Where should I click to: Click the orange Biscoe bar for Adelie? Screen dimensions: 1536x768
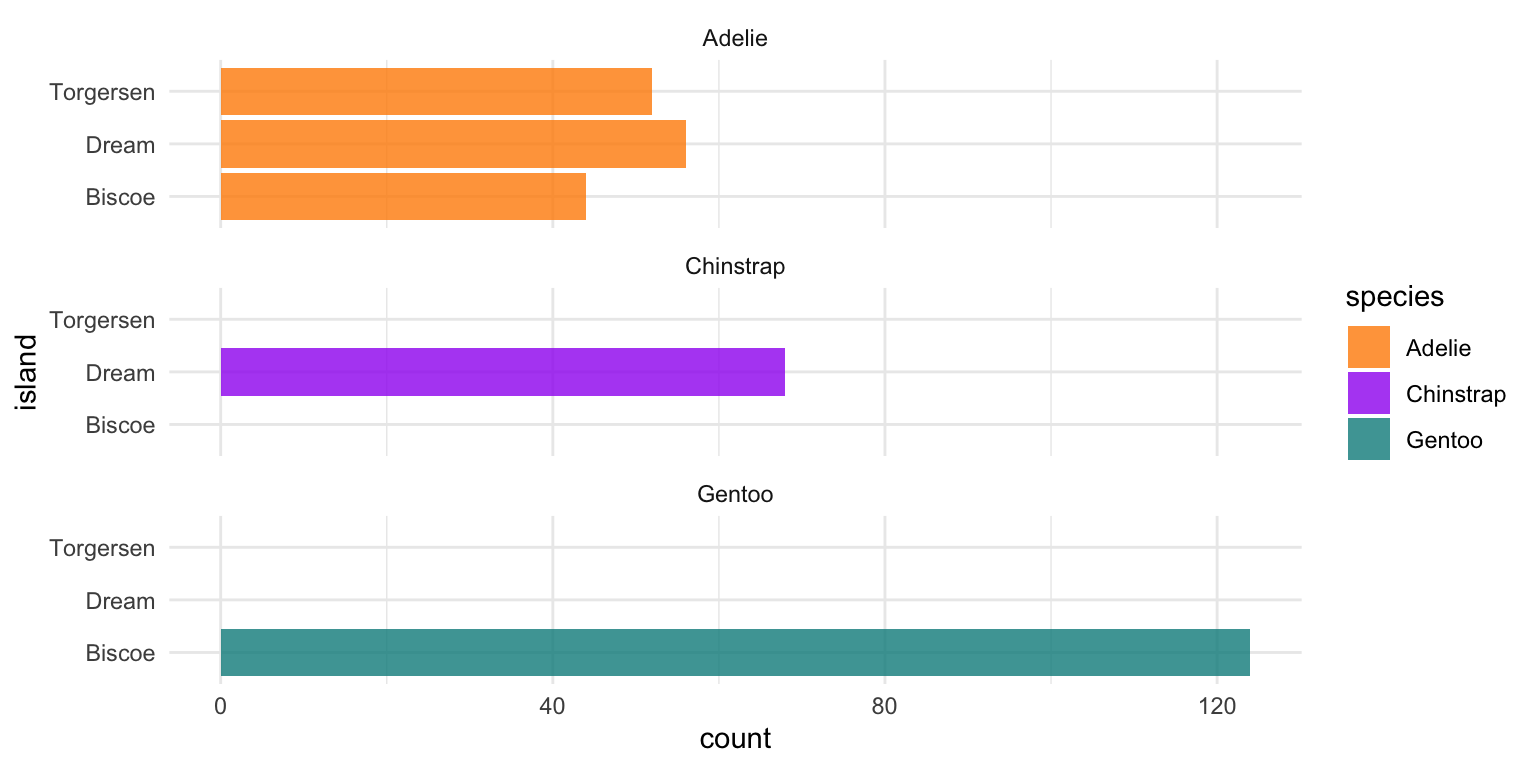(403, 196)
